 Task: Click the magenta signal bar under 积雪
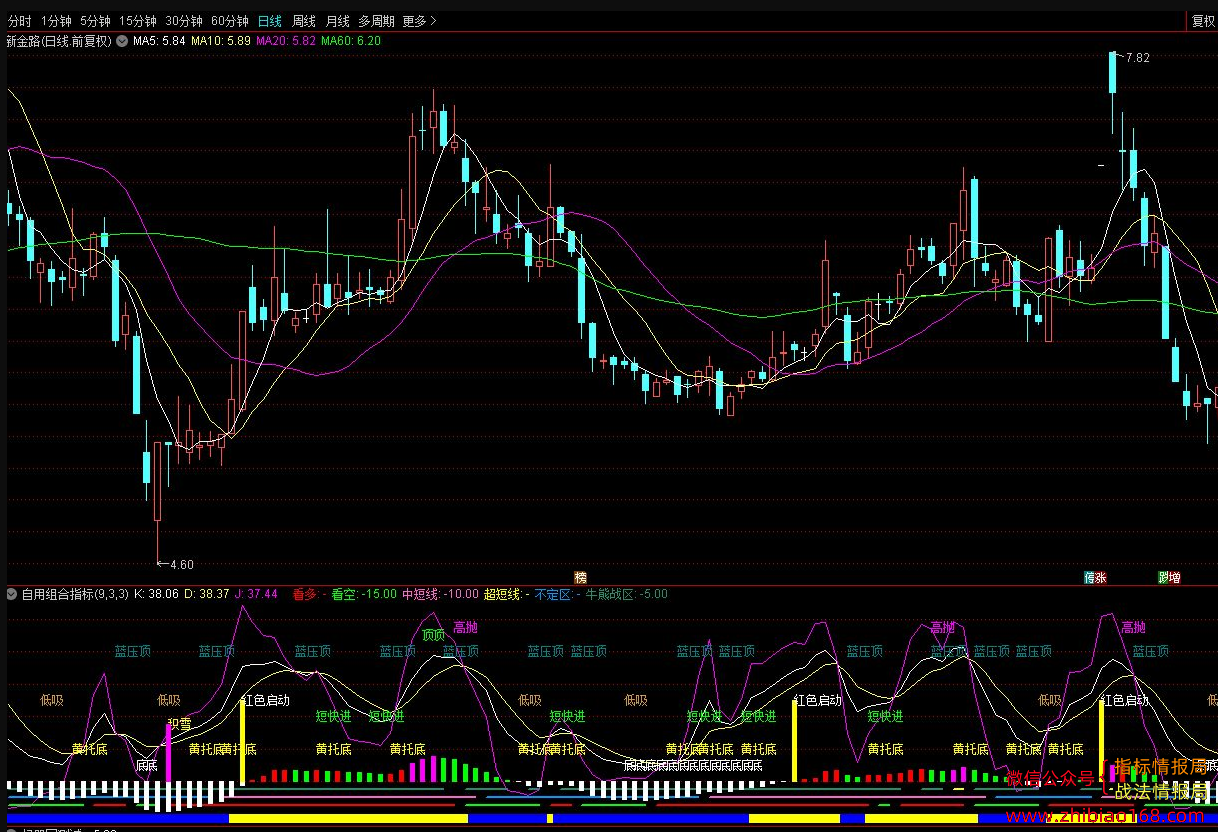click(168, 754)
